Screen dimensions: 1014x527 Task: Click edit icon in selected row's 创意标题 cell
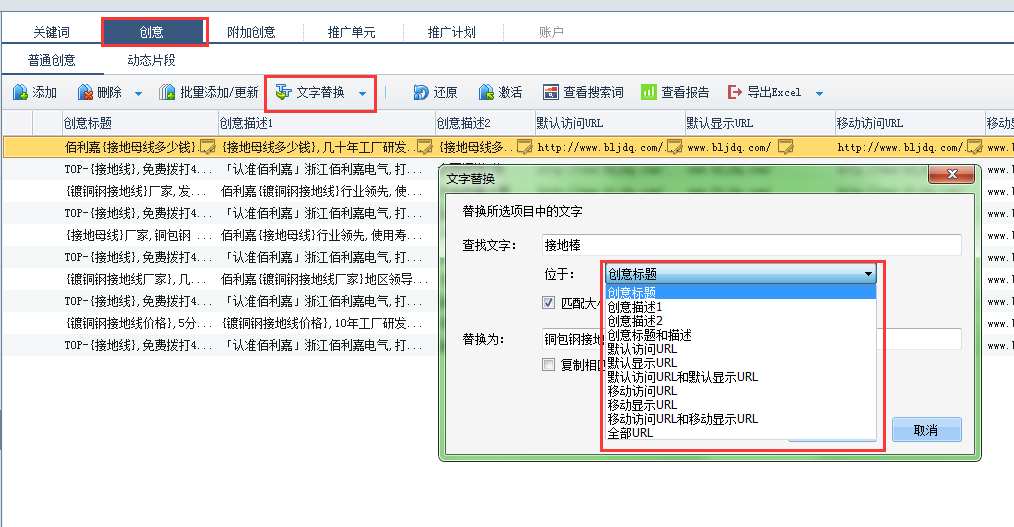[208, 147]
